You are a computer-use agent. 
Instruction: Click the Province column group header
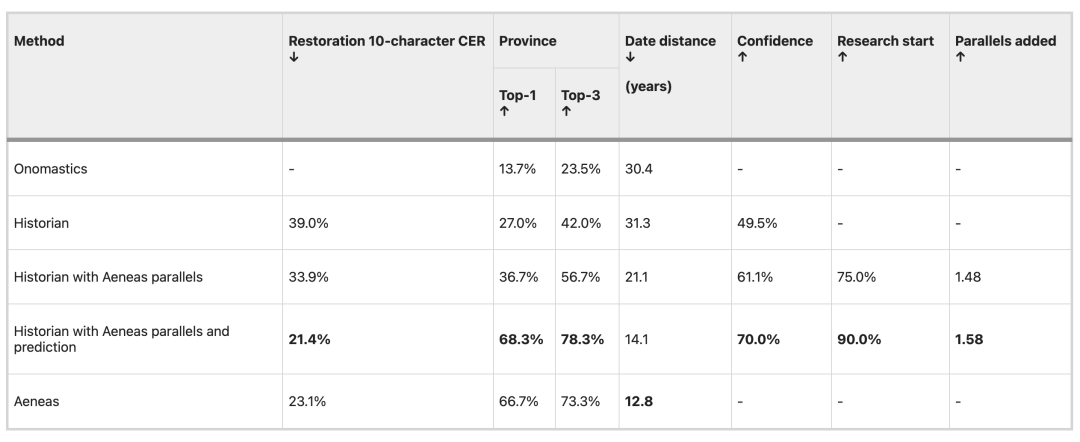pyautogui.click(x=526, y=41)
